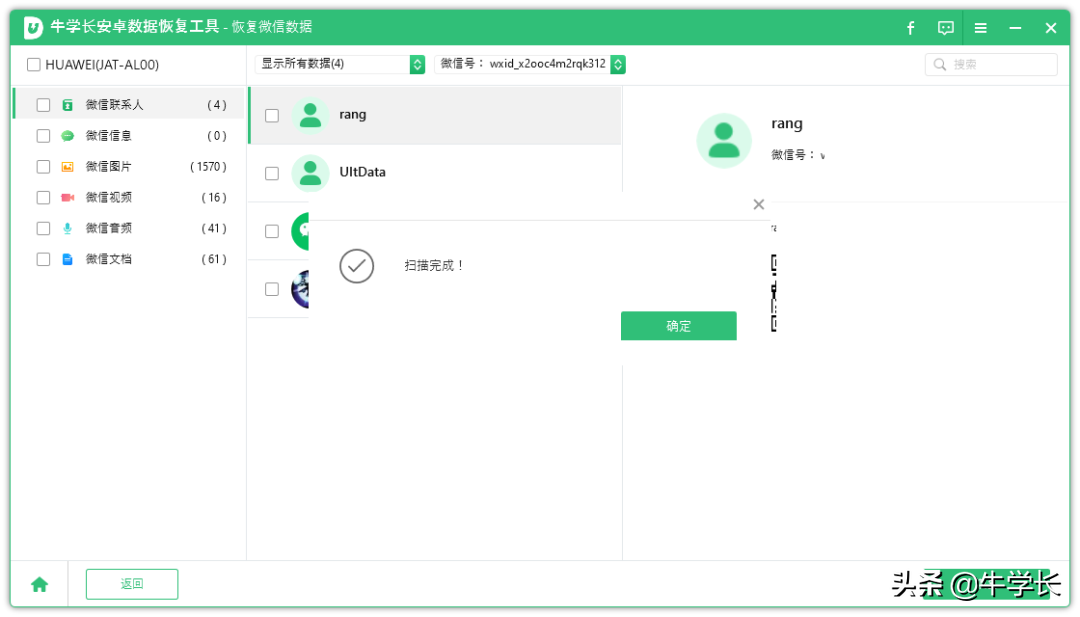Click the search magnifier icon
1080x617 pixels.
[939, 64]
